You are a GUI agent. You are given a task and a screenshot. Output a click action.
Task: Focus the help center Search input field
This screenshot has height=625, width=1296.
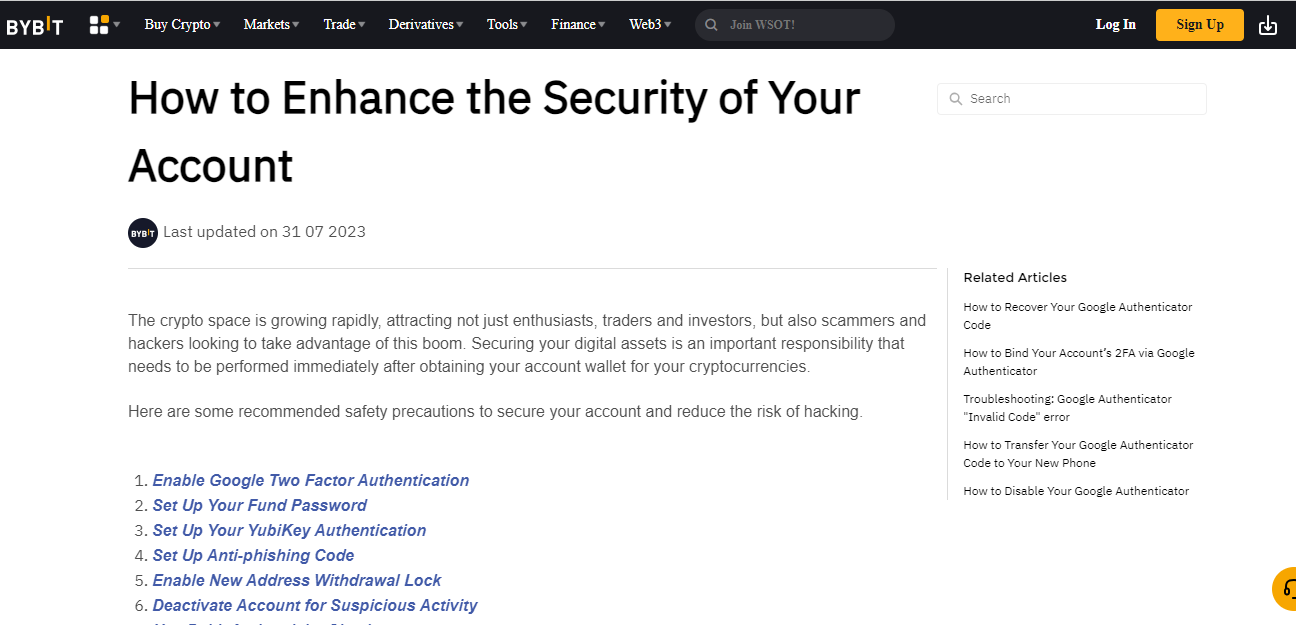click(x=1072, y=99)
